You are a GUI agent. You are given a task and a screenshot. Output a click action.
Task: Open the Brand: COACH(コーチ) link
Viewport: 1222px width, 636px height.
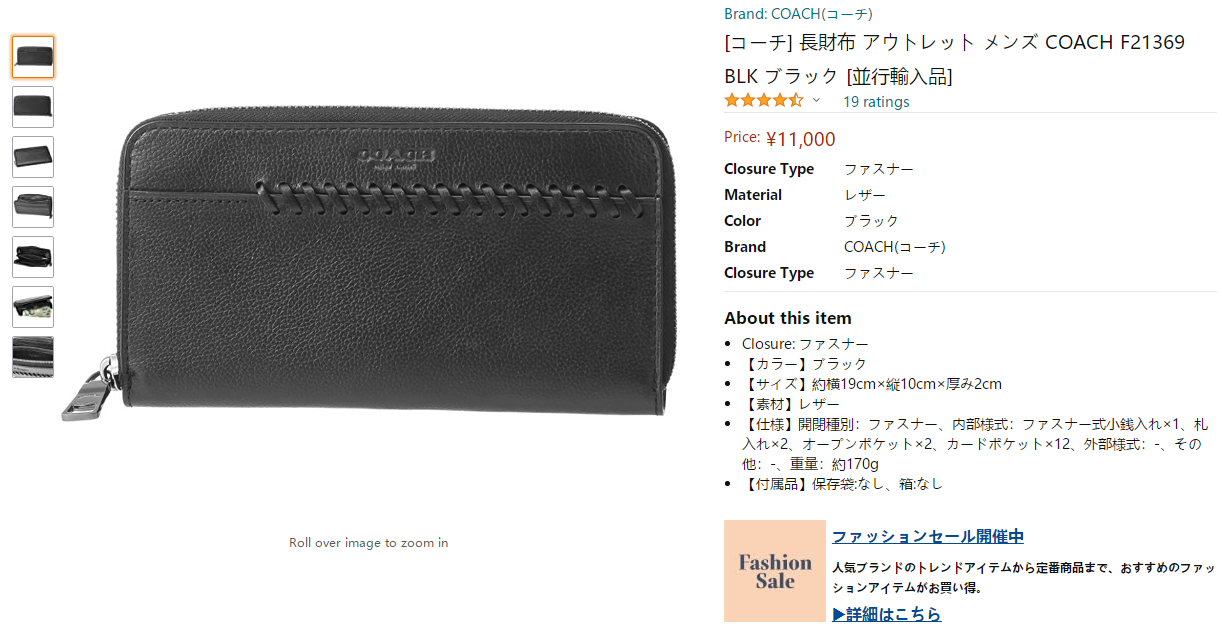pyautogui.click(x=798, y=14)
